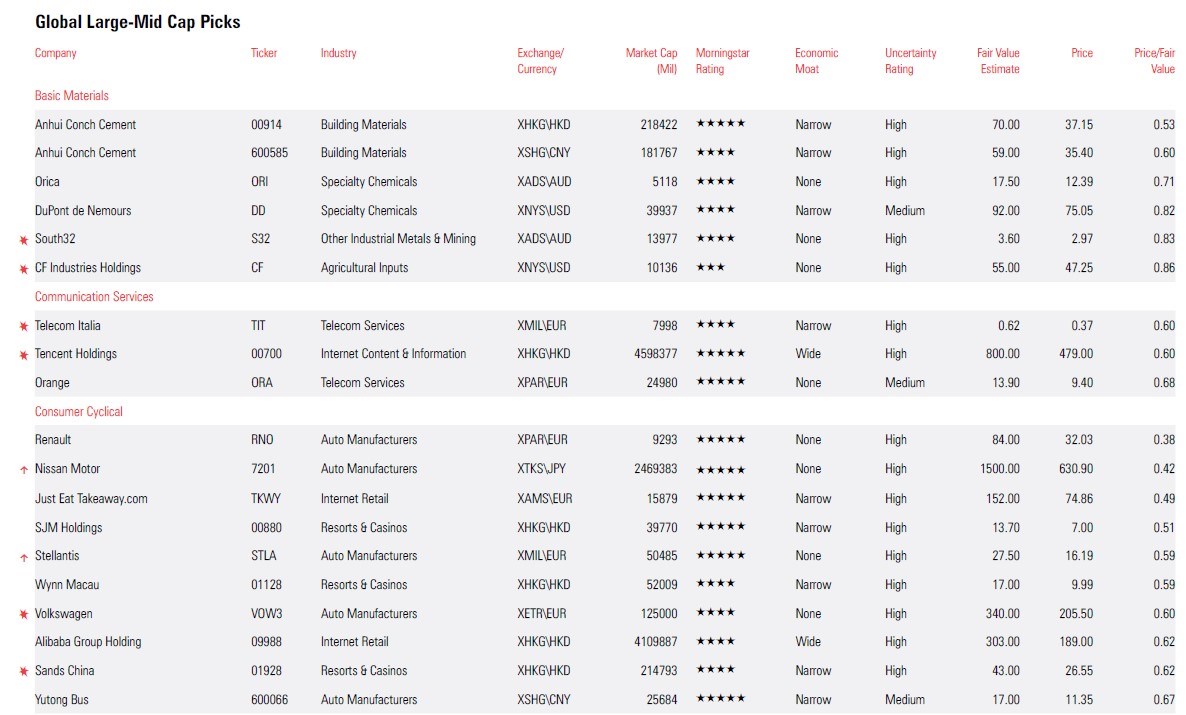Click the Company column header
The width and height of the screenshot is (1186, 715).
(x=56, y=53)
